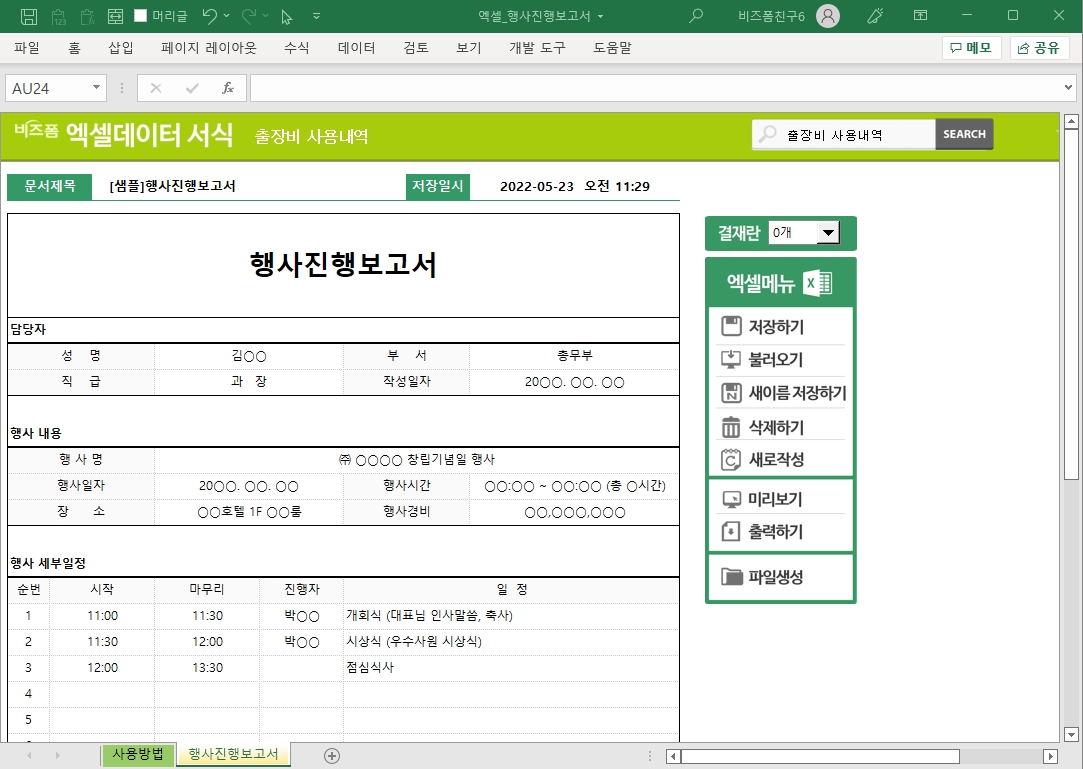Click the 저장하기 save icon in 엑셀메뉴

point(731,326)
